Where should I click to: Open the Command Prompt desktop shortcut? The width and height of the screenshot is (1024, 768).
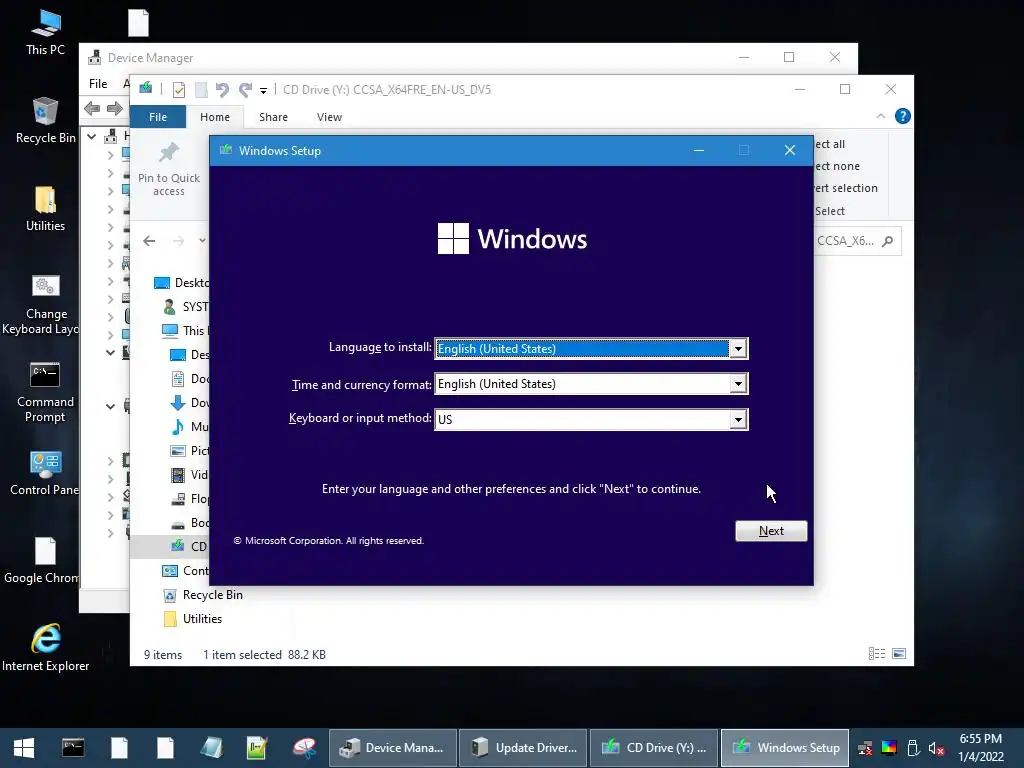[x=45, y=392]
